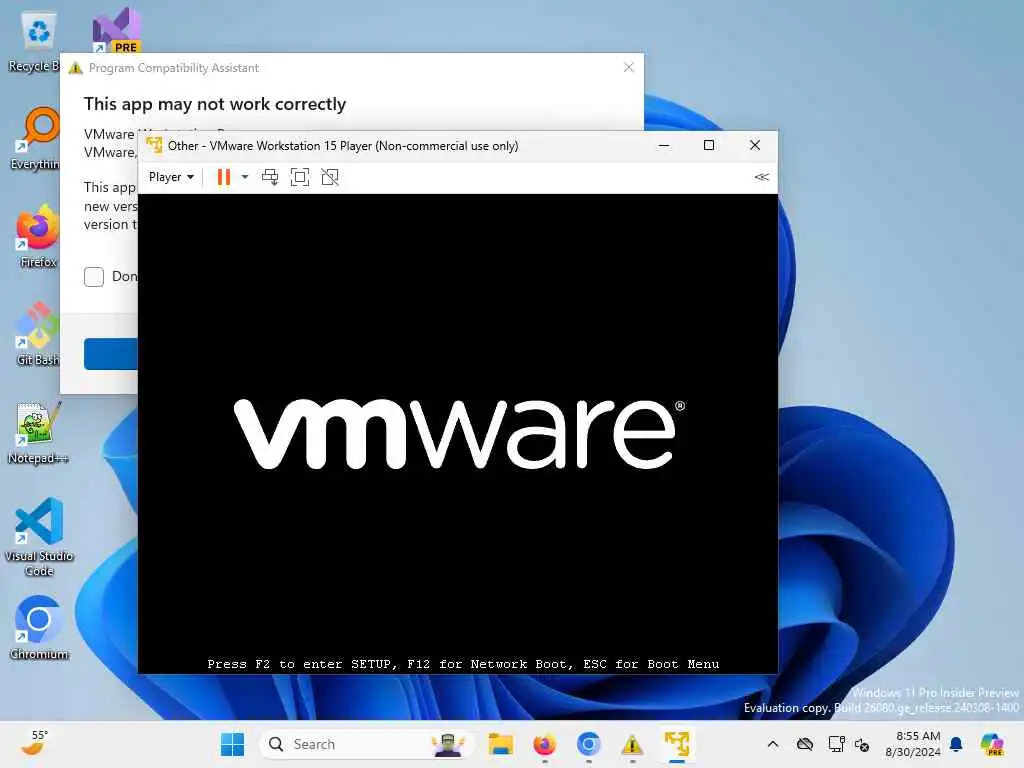Toggle Unity mode icon in VMware toolbar
The image size is (1024, 768).
tap(330, 177)
